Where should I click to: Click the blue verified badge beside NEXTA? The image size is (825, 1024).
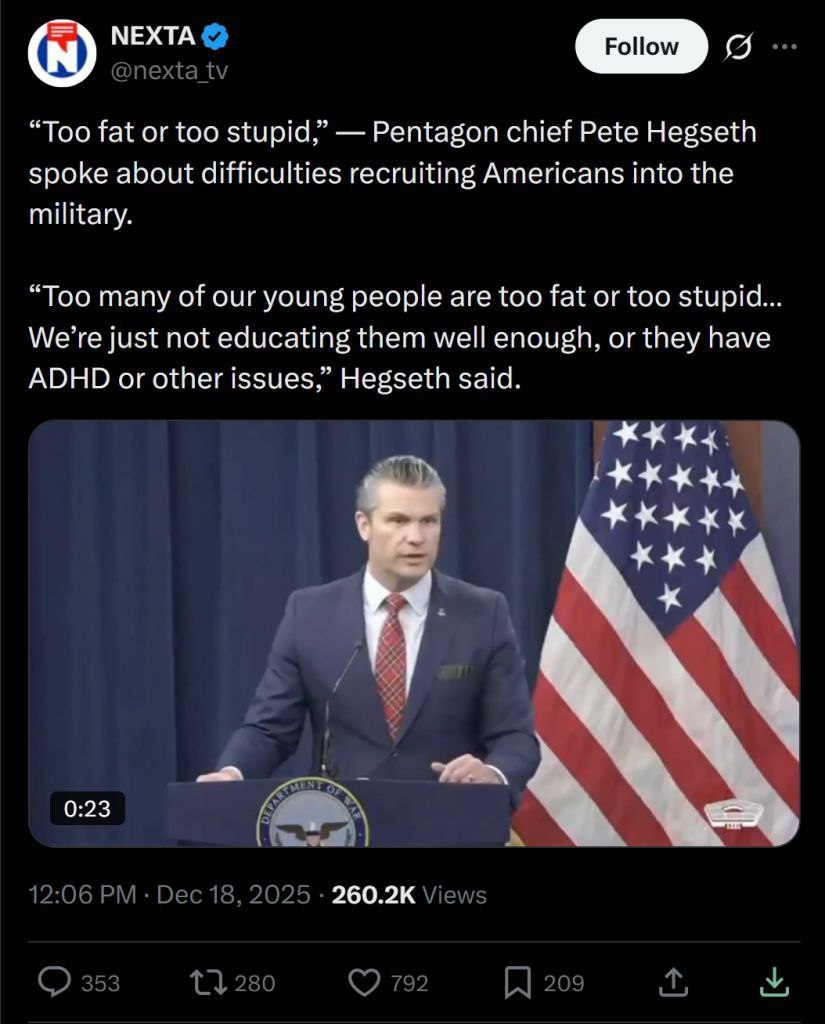coord(215,36)
